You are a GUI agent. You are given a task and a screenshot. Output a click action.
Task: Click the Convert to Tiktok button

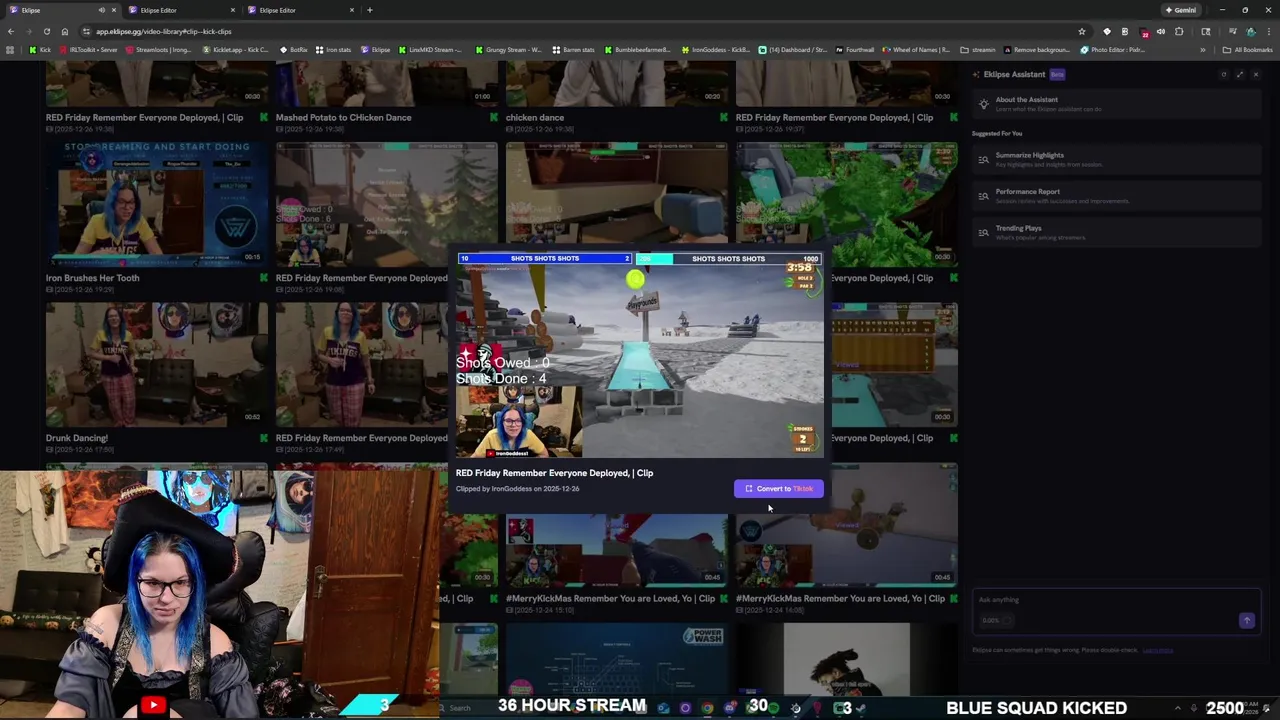click(779, 488)
